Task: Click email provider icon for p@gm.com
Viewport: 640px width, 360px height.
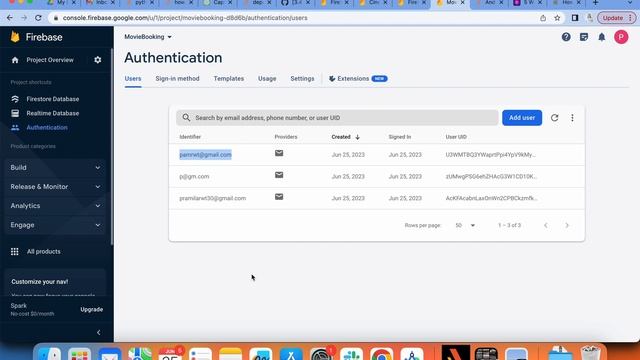Action: 279,175
